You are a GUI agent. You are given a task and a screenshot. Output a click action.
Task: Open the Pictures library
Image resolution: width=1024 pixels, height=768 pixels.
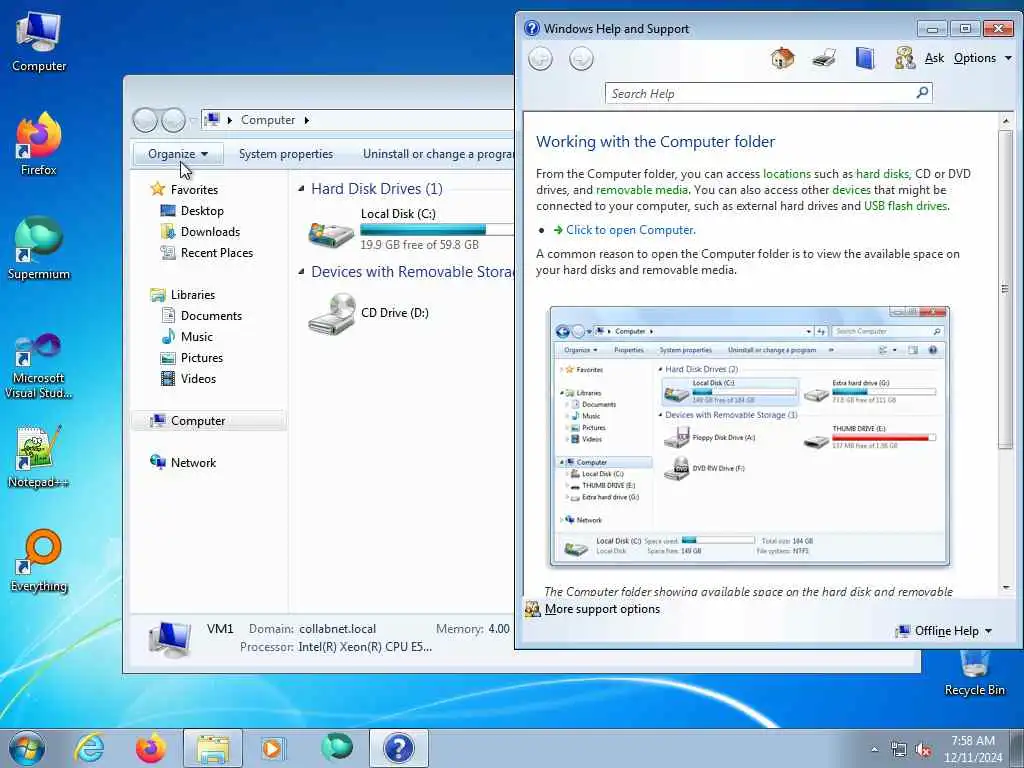point(202,358)
